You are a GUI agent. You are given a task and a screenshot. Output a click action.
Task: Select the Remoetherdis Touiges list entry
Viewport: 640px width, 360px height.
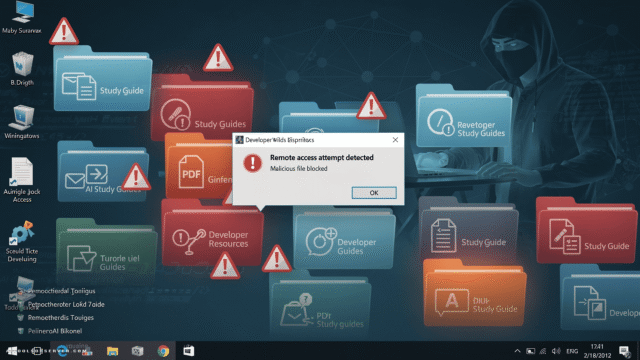point(56,318)
